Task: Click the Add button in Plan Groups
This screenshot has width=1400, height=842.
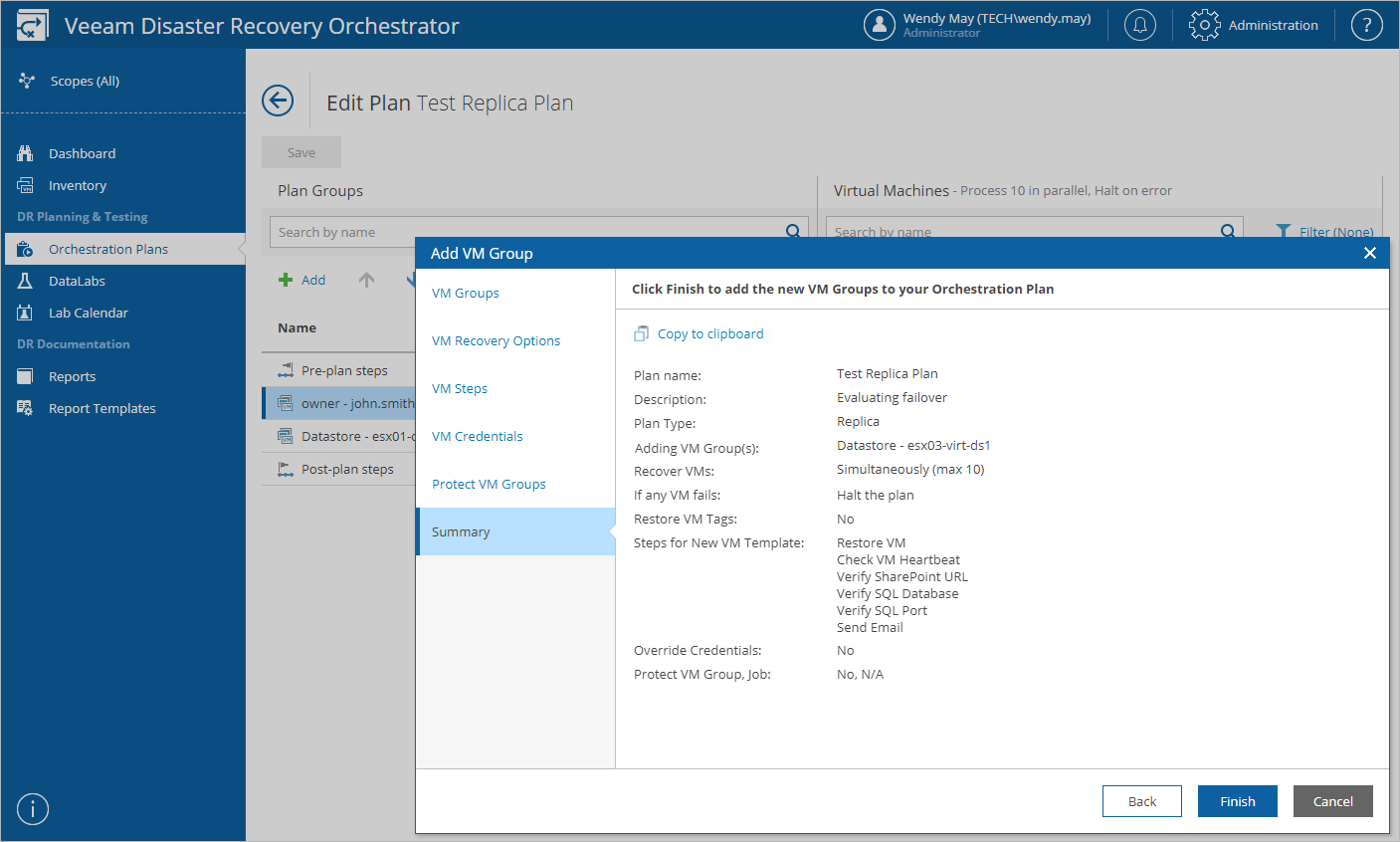Action: 302,280
